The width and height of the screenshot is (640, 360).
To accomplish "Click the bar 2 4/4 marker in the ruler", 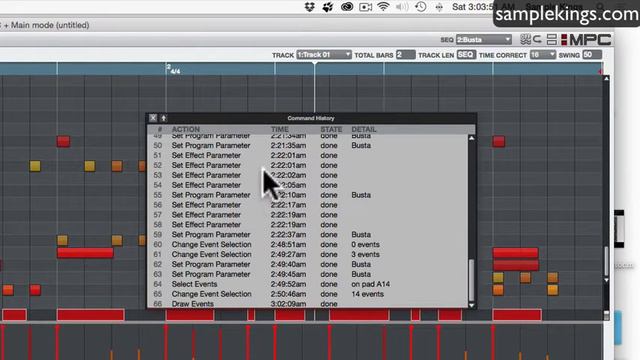I will (x=173, y=69).
